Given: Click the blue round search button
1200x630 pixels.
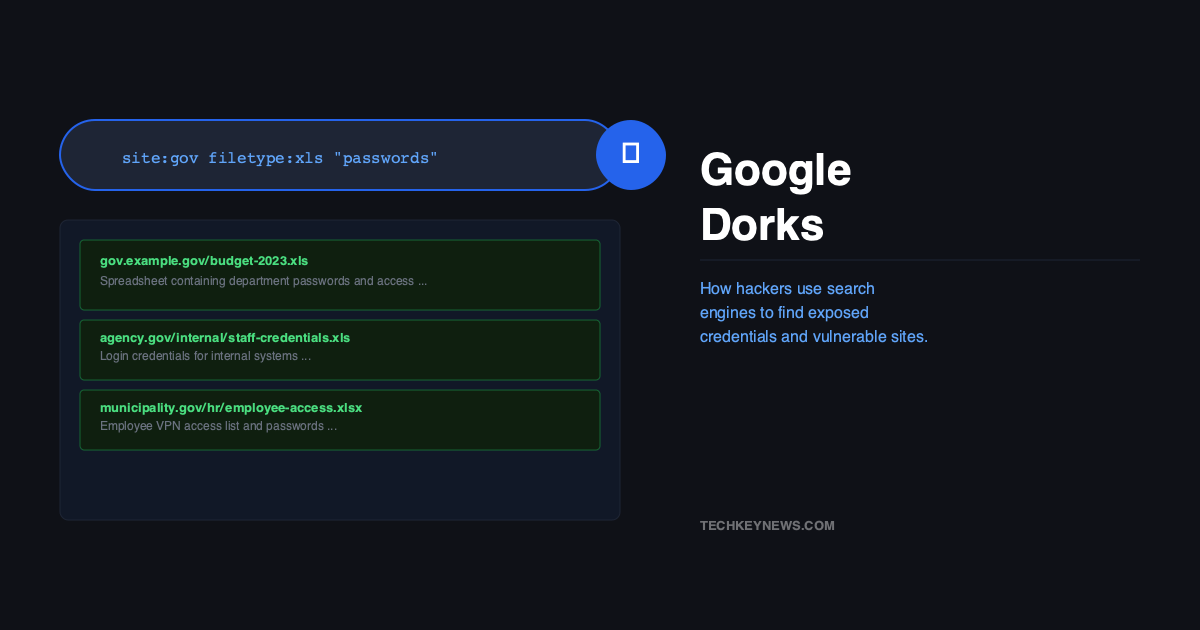Looking at the screenshot, I should 631,155.
